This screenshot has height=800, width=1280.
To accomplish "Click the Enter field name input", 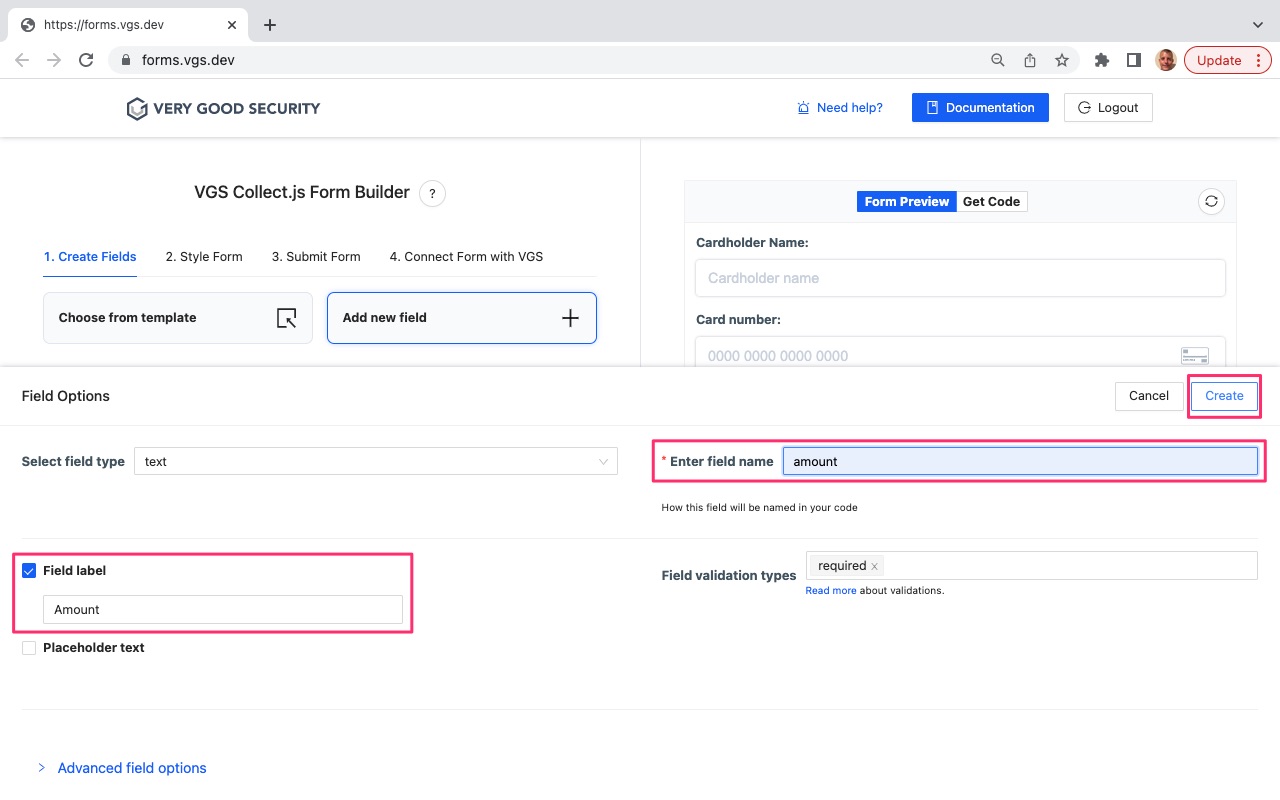I will [1020, 461].
